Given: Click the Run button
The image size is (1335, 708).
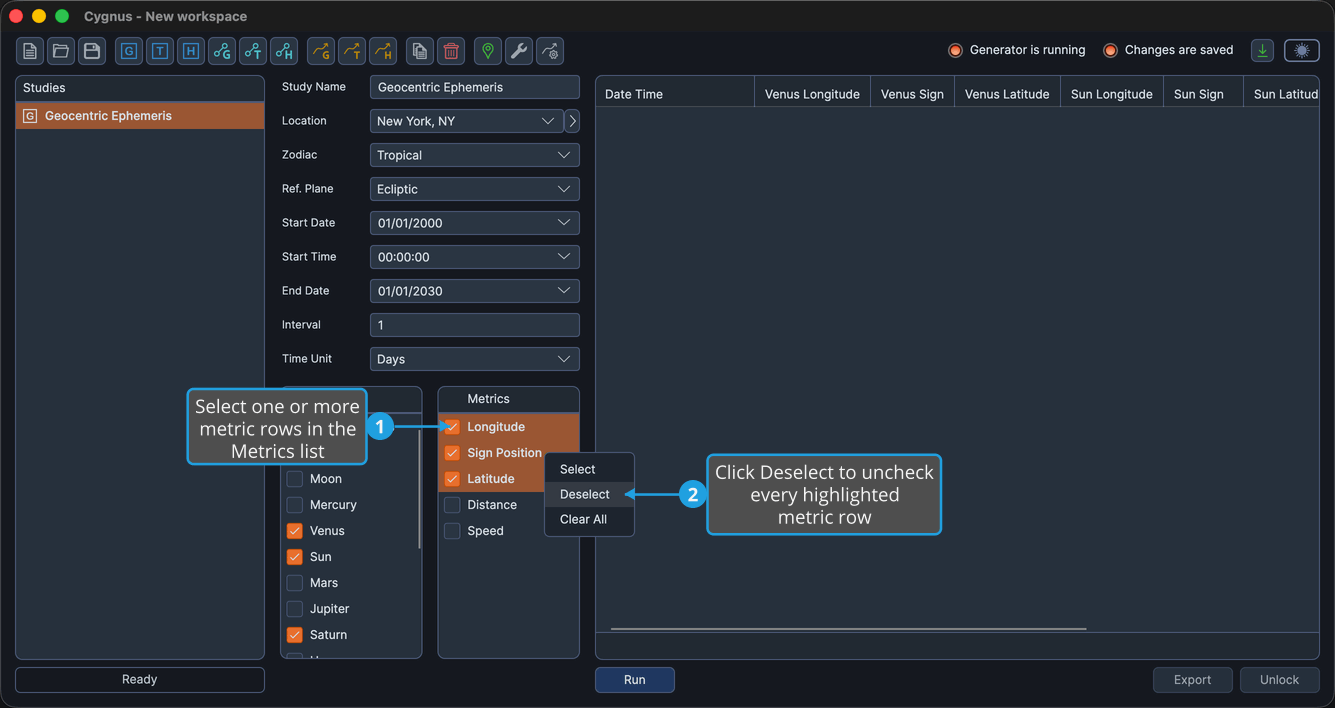Looking at the screenshot, I should click(x=635, y=680).
